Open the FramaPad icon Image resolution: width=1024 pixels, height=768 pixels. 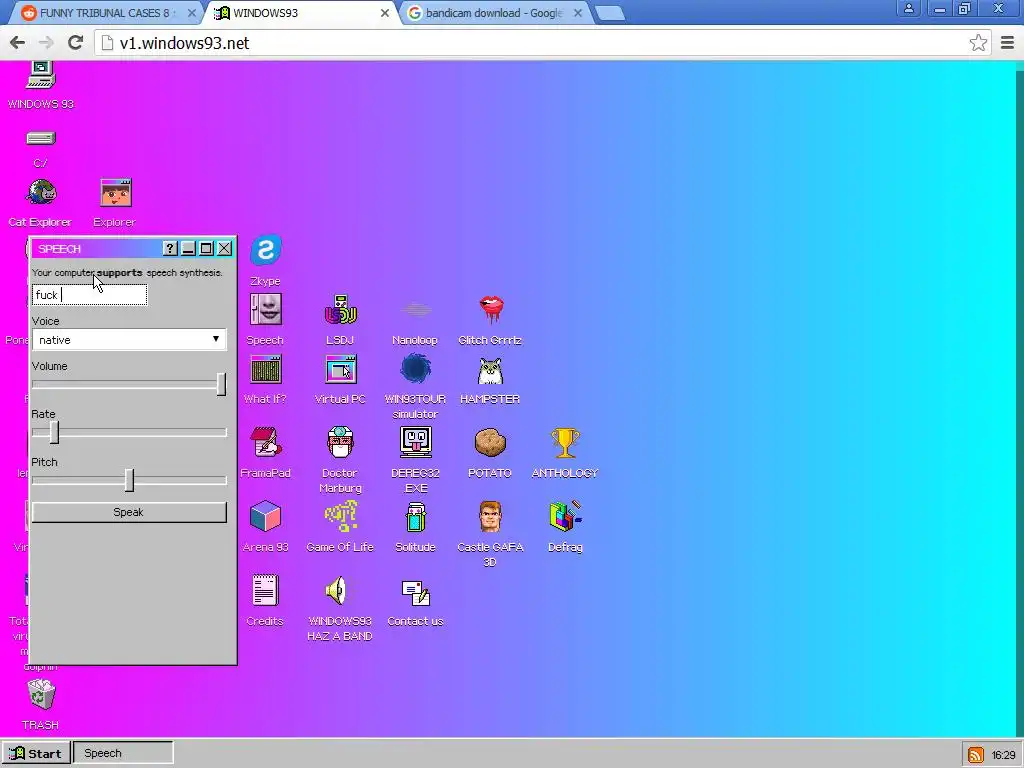point(266,442)
